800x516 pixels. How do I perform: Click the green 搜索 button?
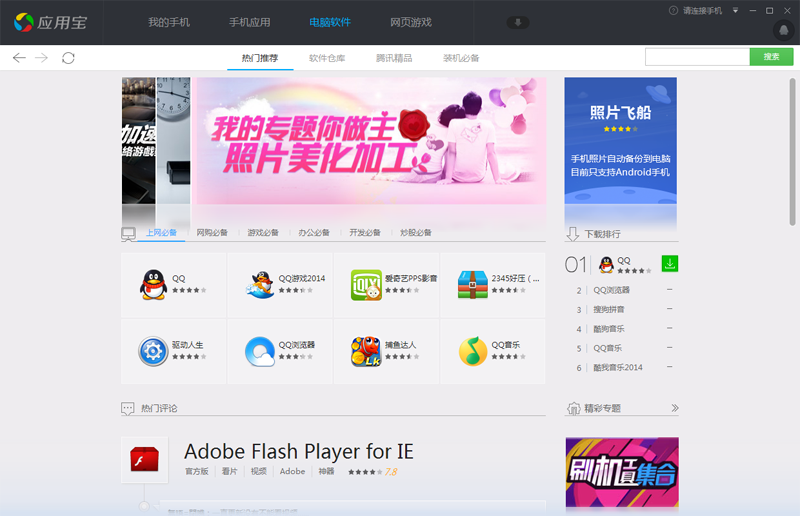[771, 57]
